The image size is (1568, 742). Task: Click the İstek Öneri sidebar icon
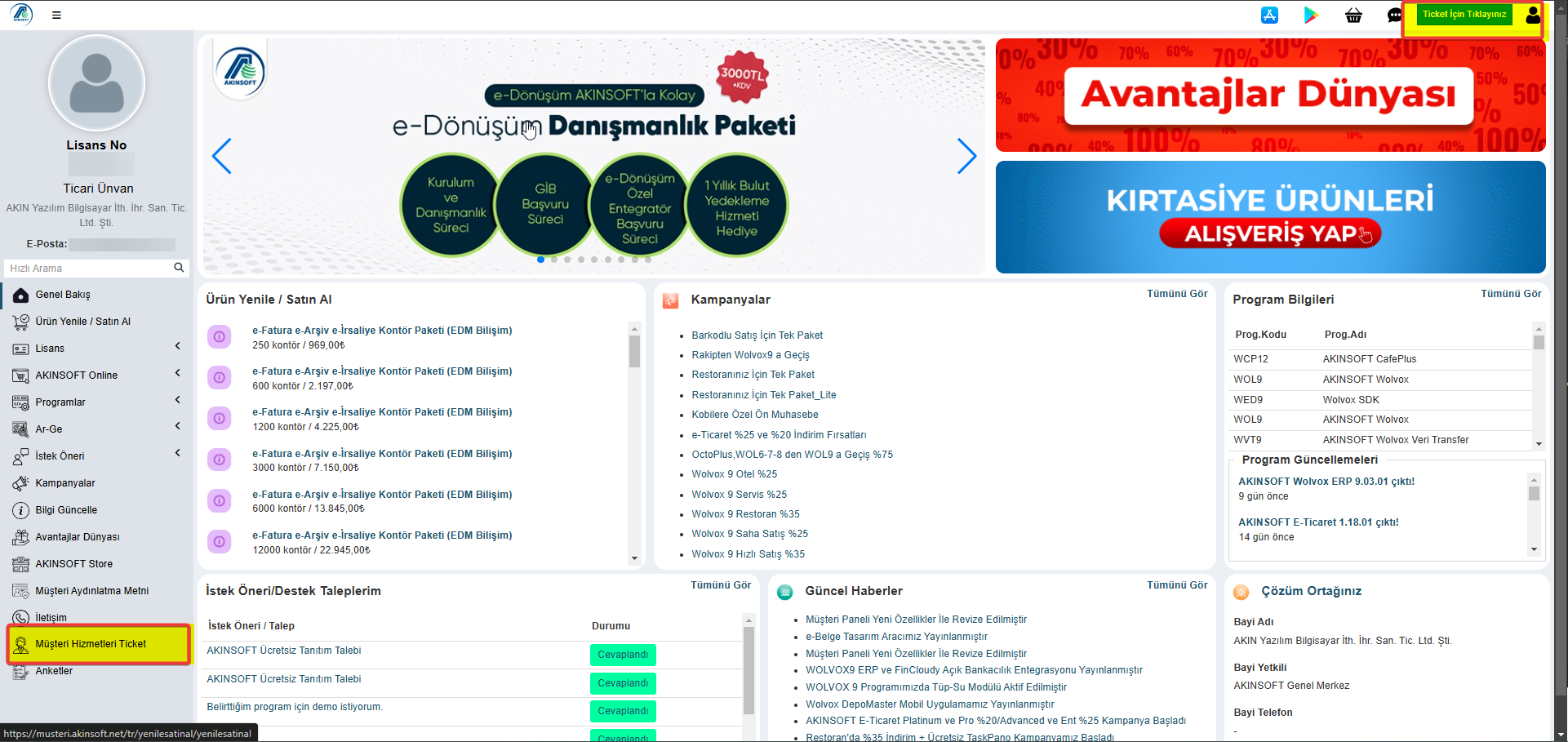[x=21, y=456]
